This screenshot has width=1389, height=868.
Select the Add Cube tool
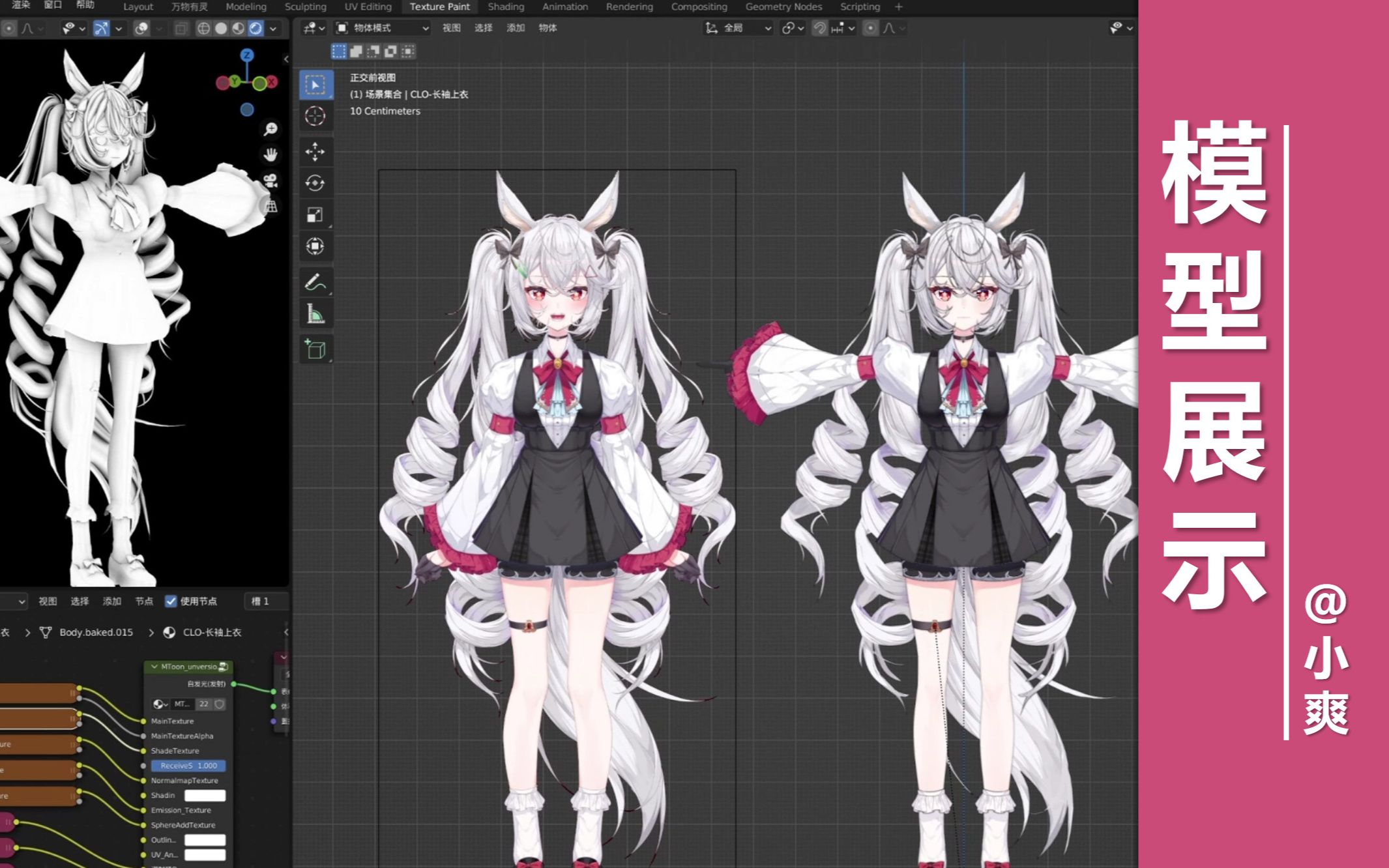tap(315, 349)
